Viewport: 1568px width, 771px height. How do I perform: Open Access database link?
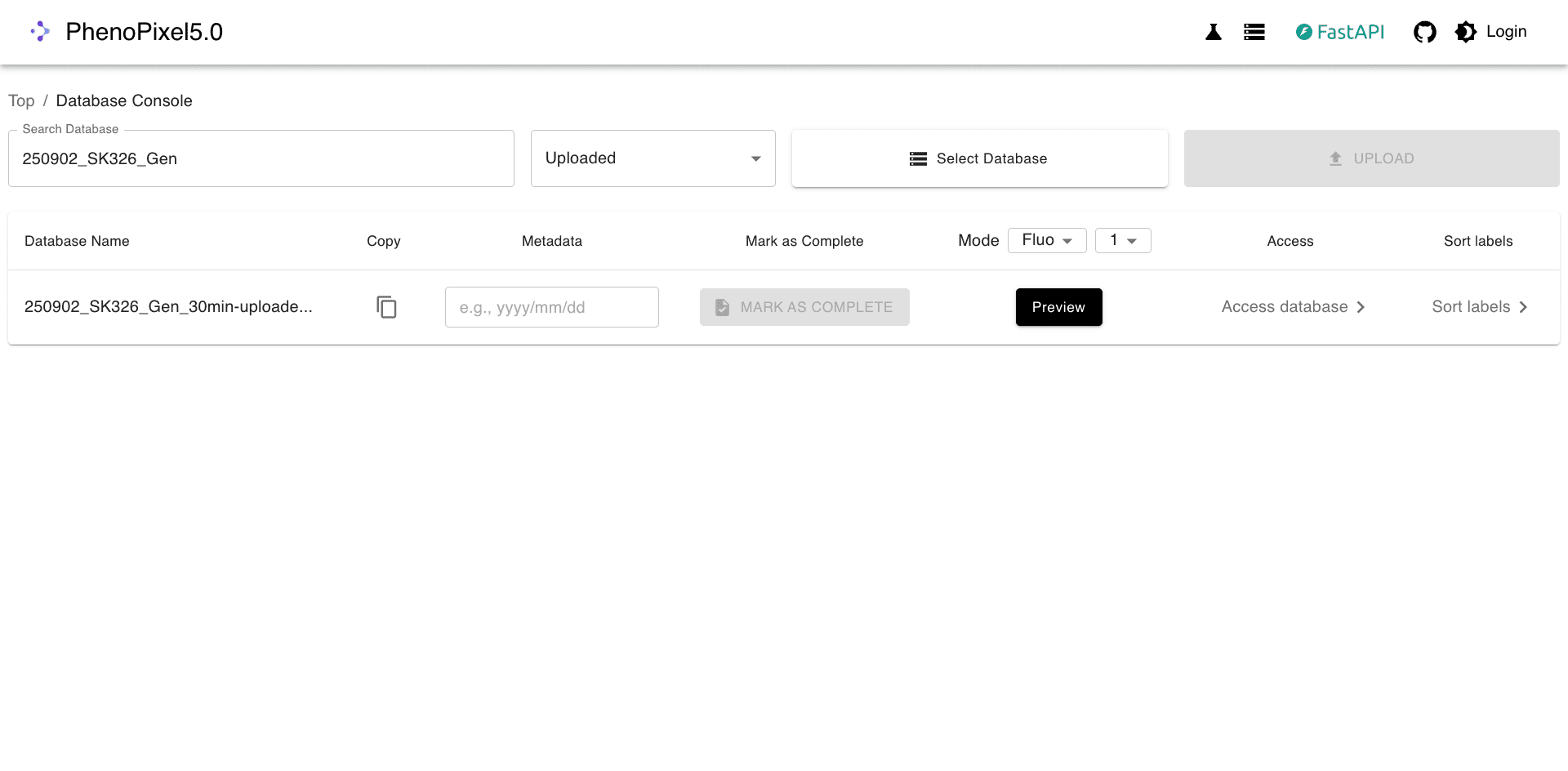click(1292, 307)
